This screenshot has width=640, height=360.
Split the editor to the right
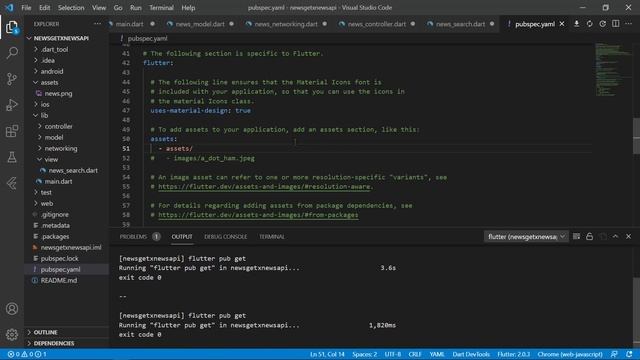coord(616,24)
